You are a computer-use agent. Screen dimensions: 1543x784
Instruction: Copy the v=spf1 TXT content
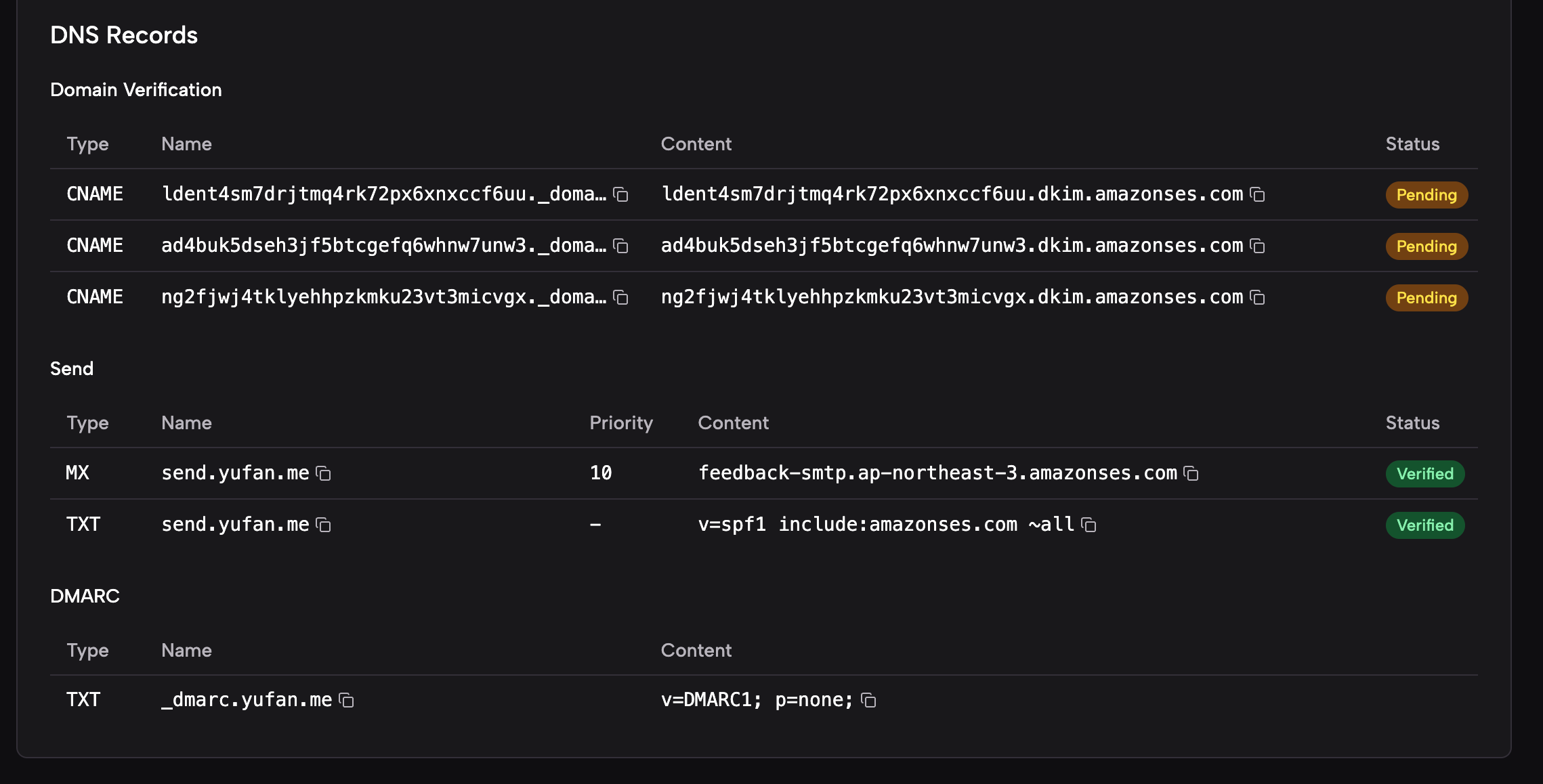coord(1088,525)
